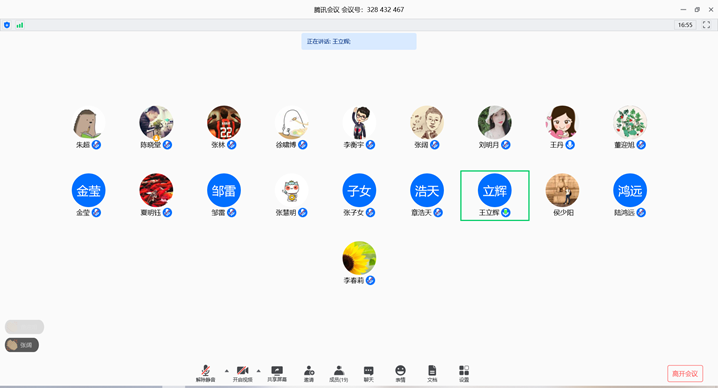Click muted mic icon beside 张子女
The width and height of the screenshot is (718, 388).
[370, 213]
